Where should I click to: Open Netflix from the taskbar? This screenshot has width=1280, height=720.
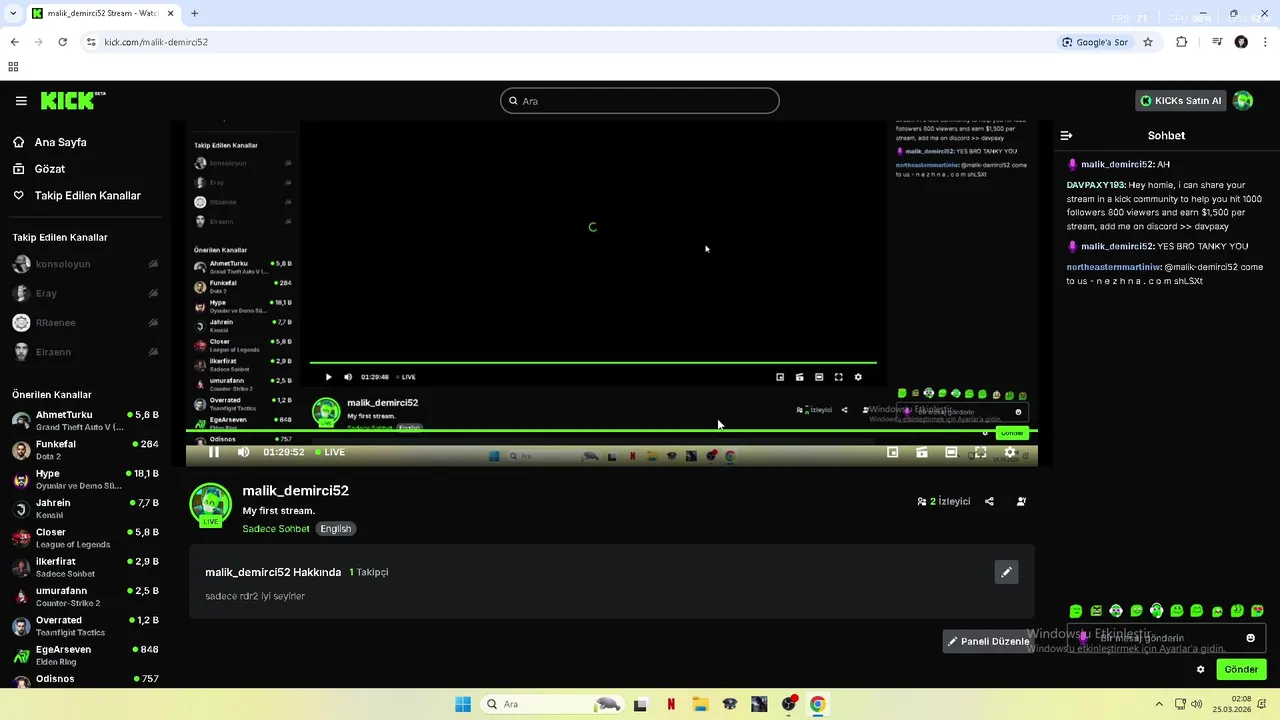click(x=671, y=704)
